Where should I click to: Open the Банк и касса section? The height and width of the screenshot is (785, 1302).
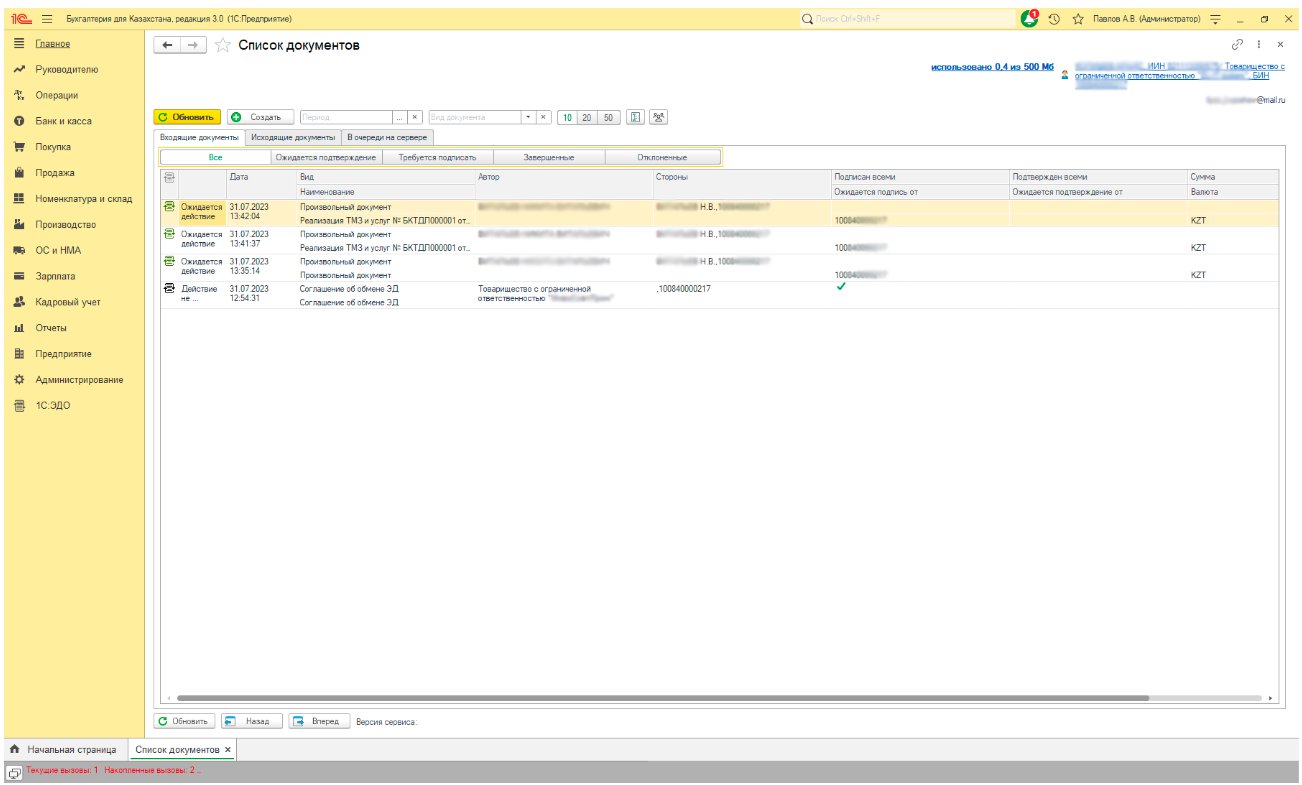(x=63, y=121)
